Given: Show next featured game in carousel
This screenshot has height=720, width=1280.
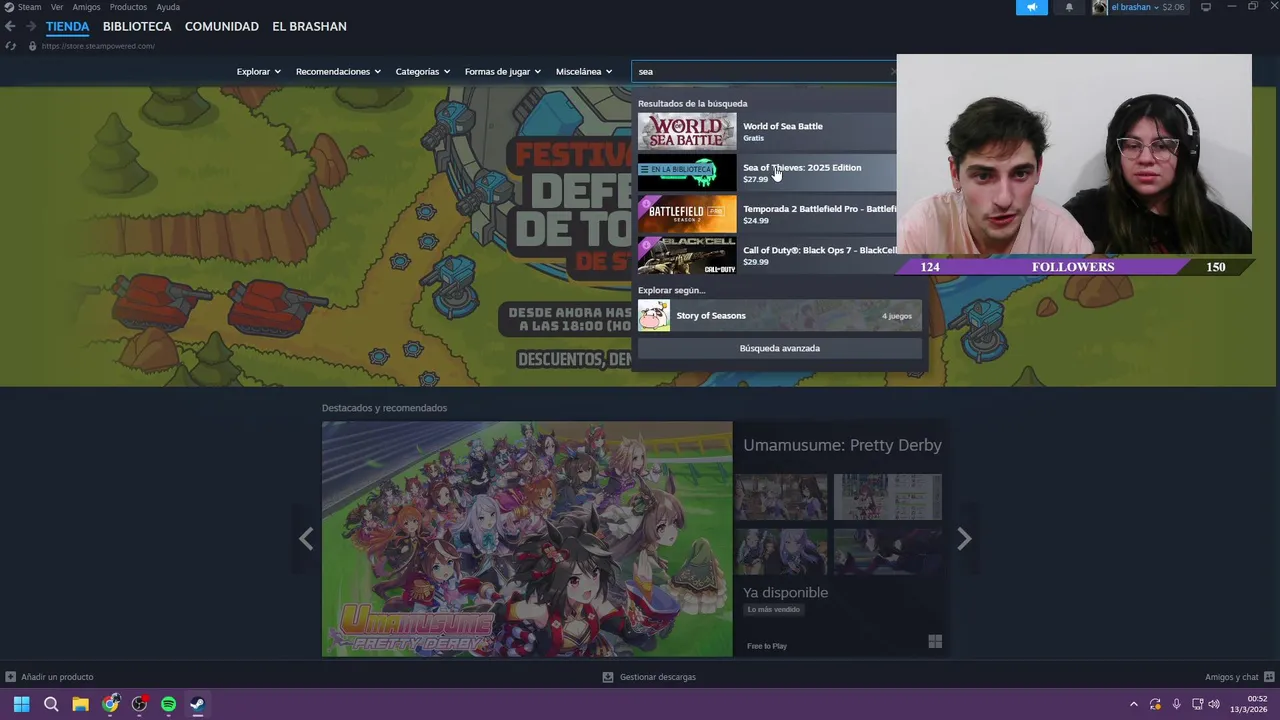Looking at the screenshot, I should point(964,539).
